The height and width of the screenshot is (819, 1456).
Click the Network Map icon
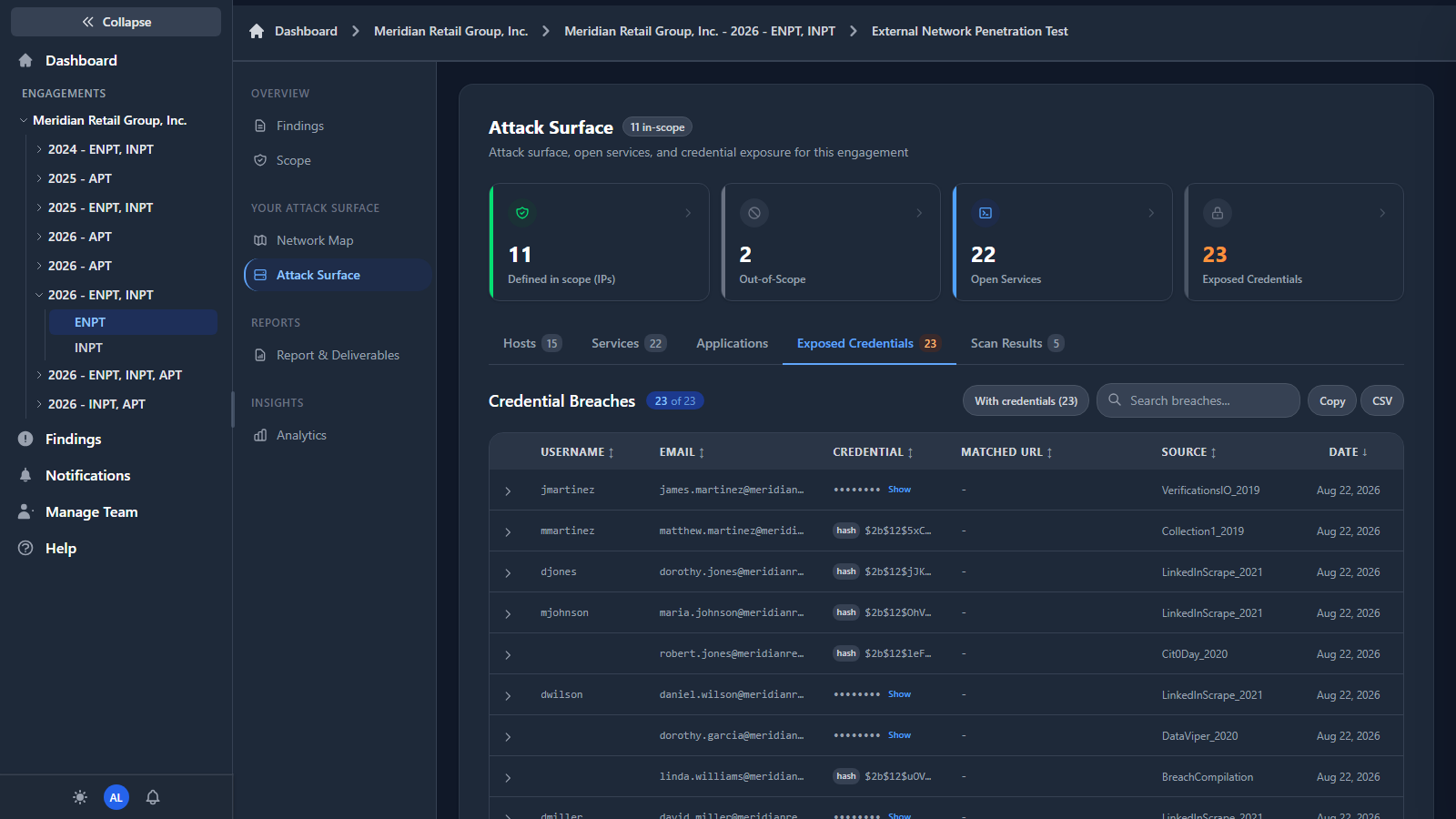tap(260, 240)
